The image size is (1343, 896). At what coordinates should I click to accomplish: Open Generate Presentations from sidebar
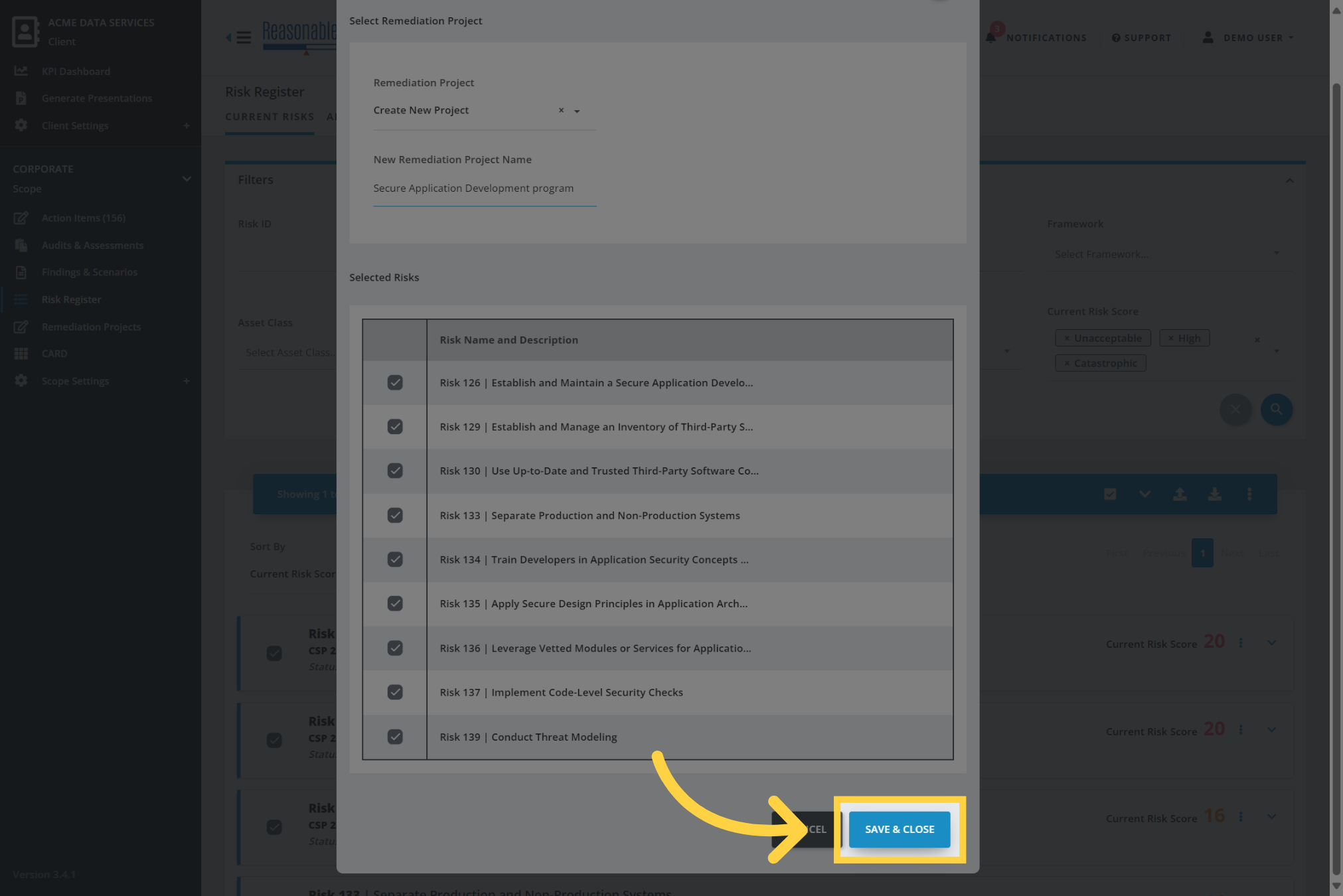[97, 98]
